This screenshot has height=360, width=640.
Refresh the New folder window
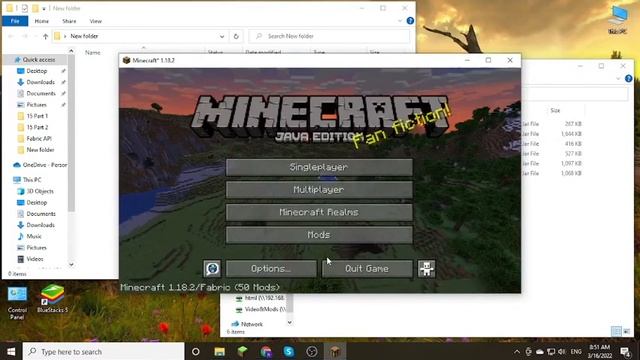tap(236, 36)
